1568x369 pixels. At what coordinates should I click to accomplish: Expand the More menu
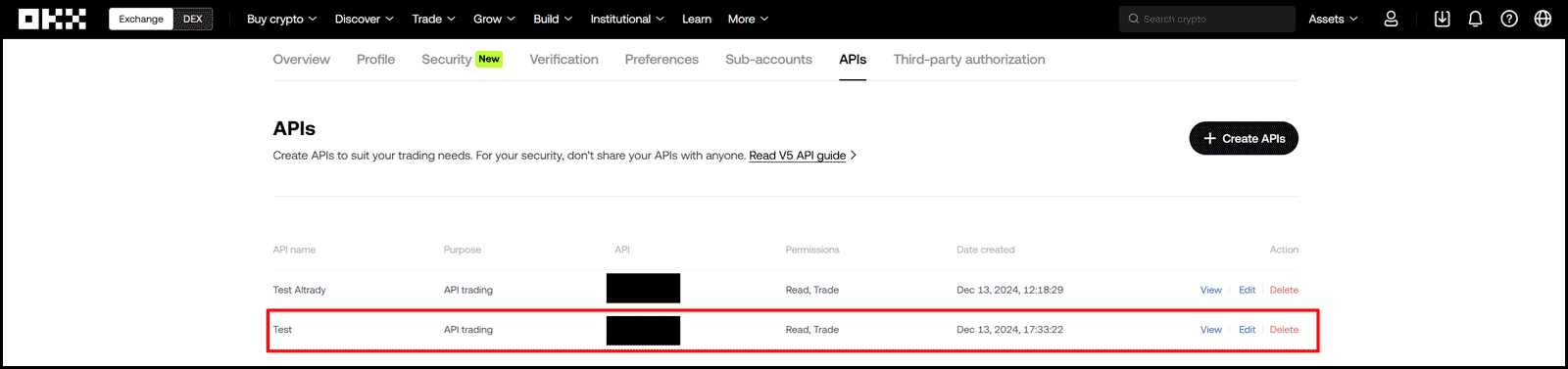coord(748,19)
